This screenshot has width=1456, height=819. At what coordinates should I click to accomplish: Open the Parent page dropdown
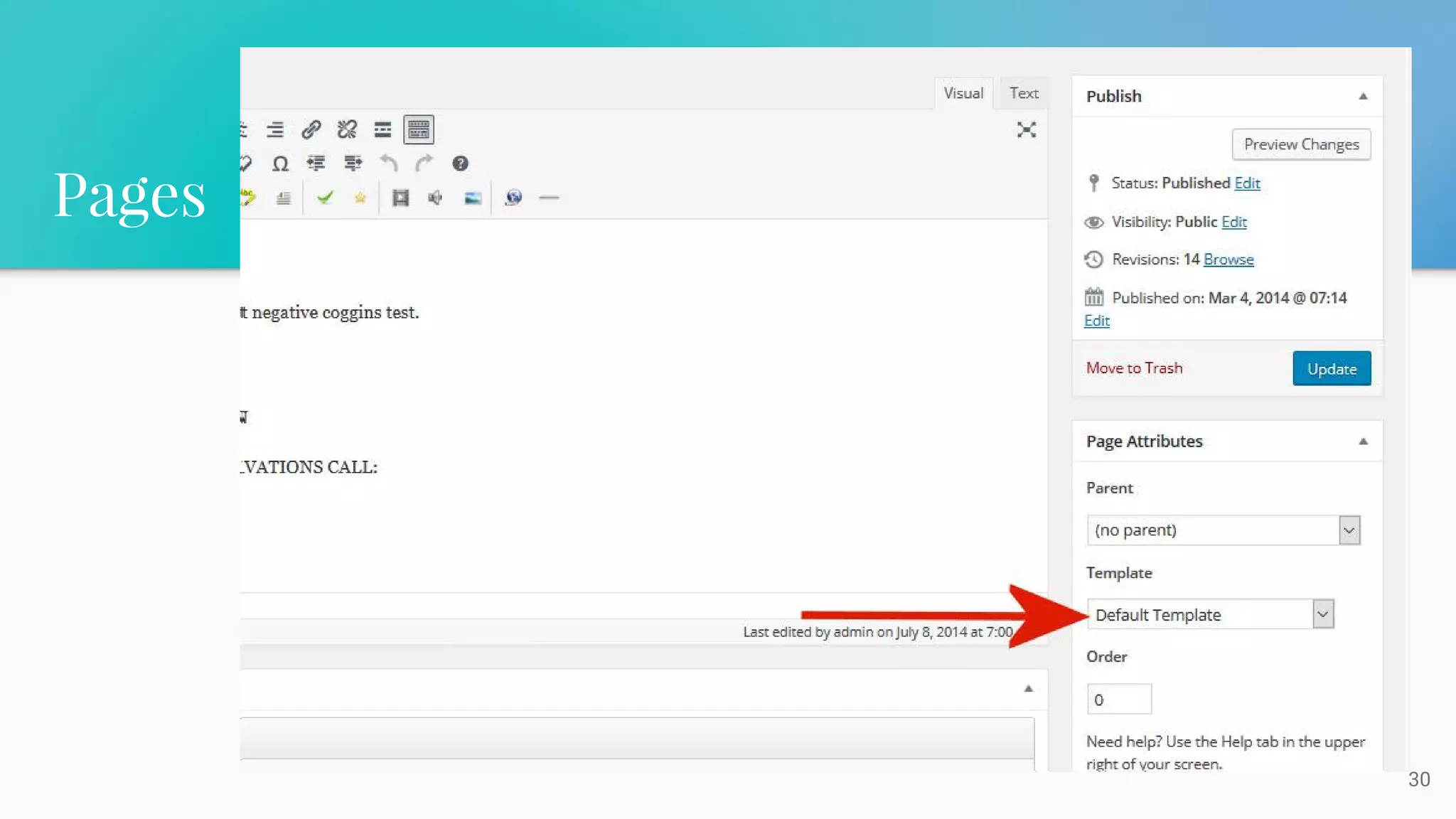(1223, 530)
